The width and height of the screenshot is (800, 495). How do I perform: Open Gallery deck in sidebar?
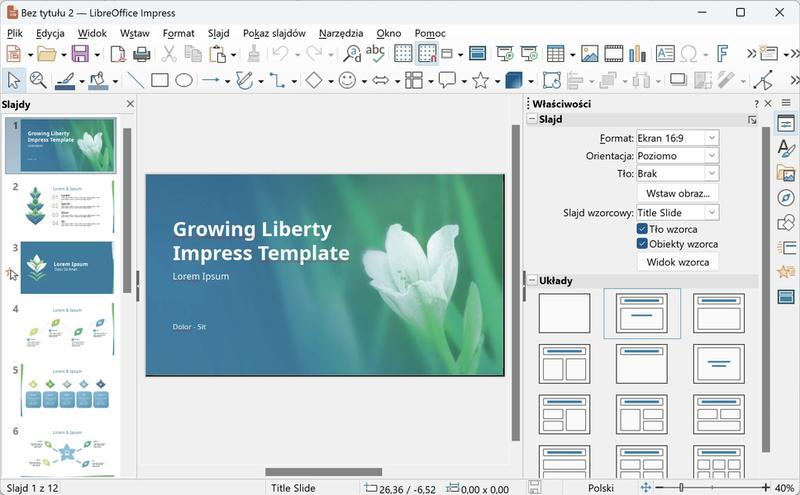pos(786,173)
